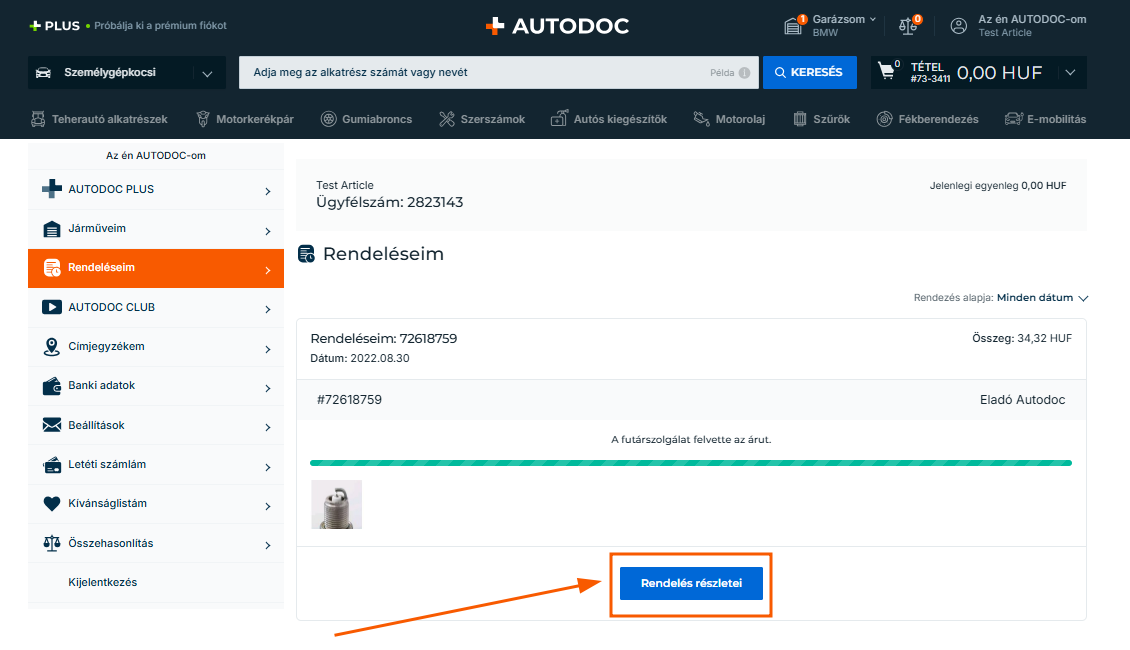Click the E-mobilitás car icon
This screenshot has height=650, width=1130.
1014,119
